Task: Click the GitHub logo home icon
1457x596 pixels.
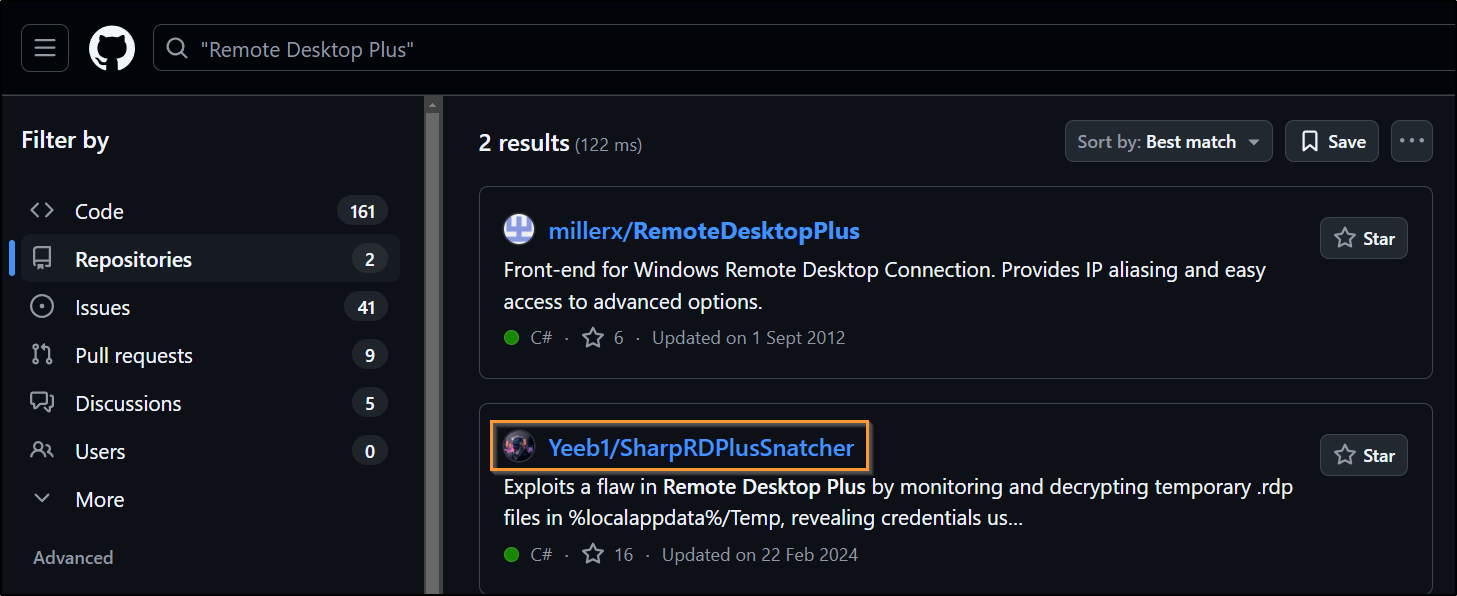Action: click(x=112, y=49)
